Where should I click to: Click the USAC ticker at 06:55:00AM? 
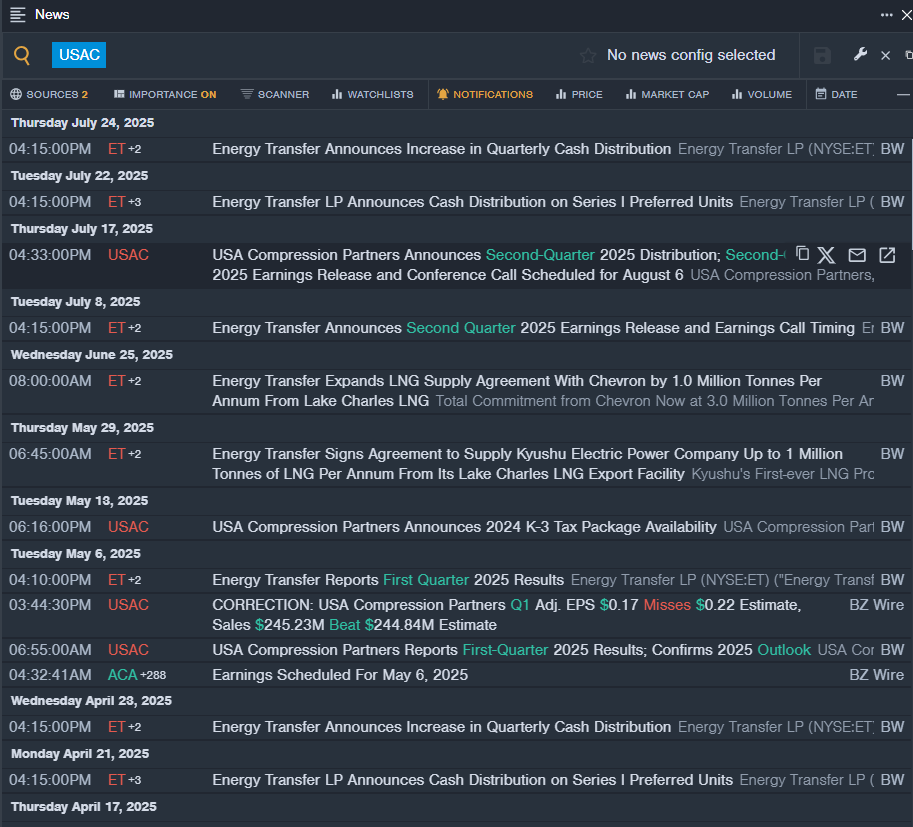[x=128, y=650]
